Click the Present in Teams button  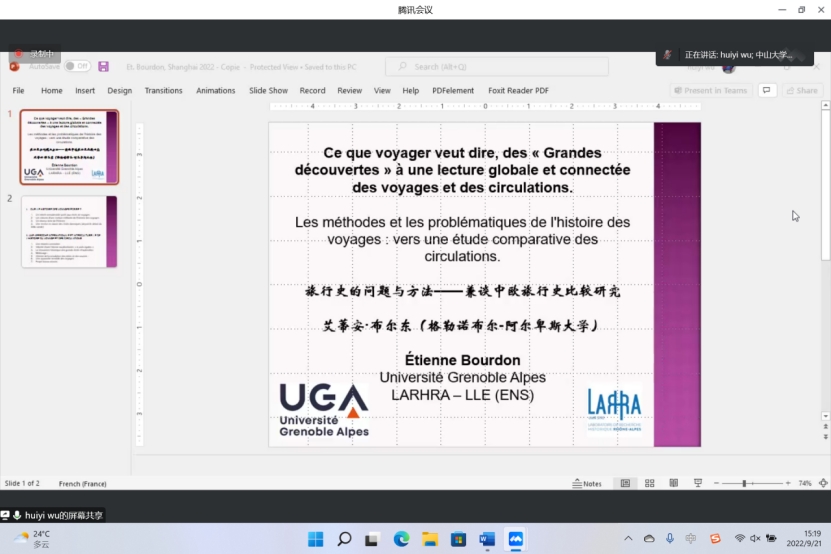710,90
